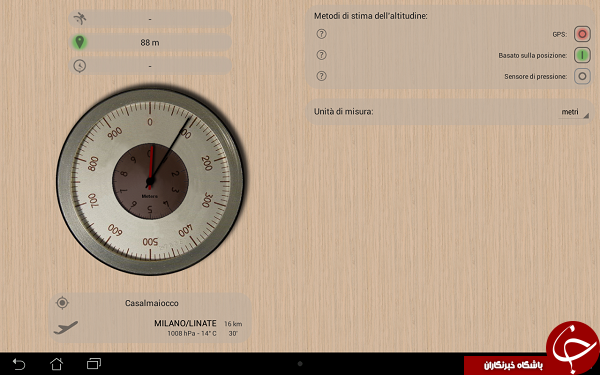Tap the Metodi di stima dell'altitudine heading
600x375 pixels.
pyautogui.click(x=370, y=16)
